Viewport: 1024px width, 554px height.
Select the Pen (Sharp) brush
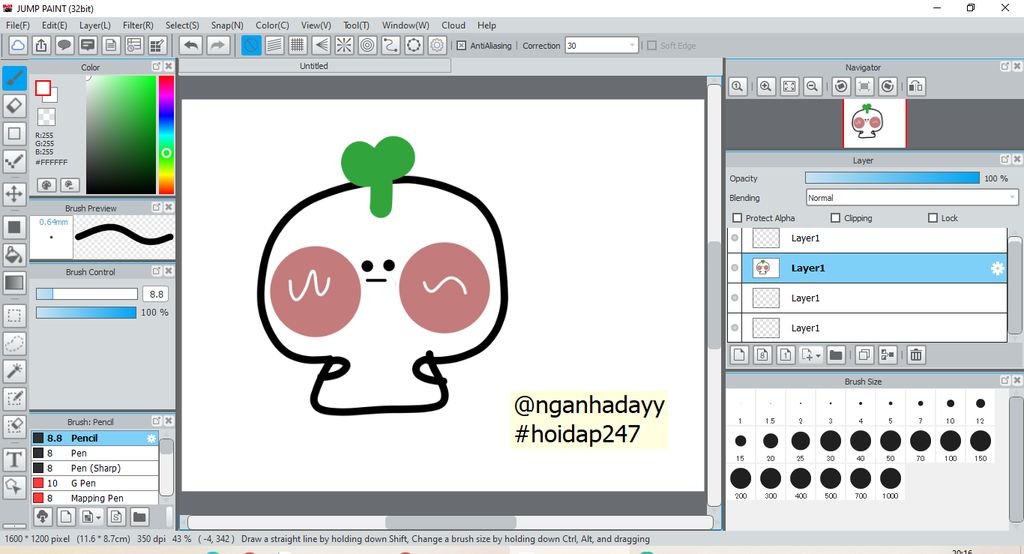click(95, 468)
